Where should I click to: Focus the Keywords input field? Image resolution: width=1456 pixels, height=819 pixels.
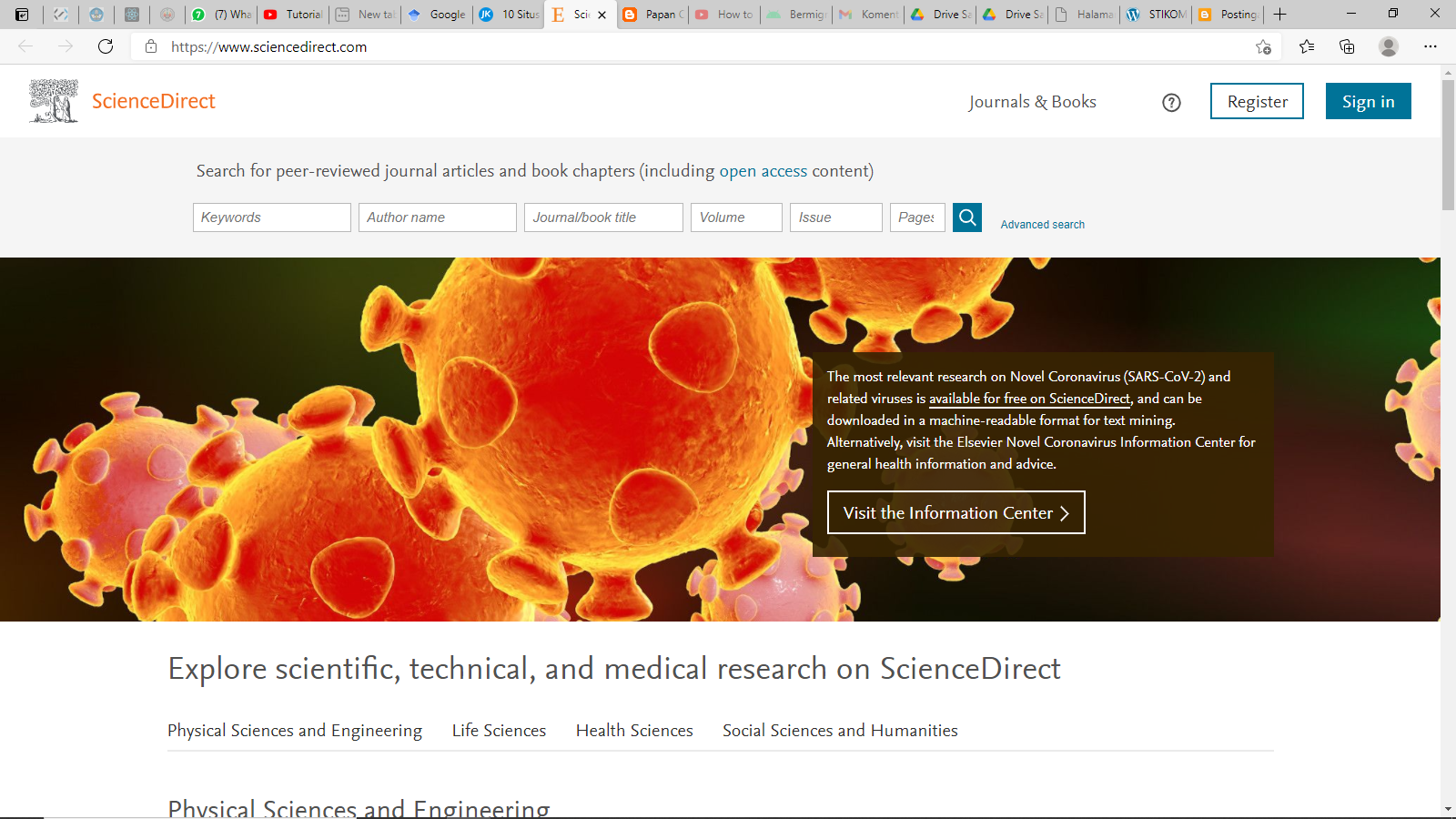point(272,217)
